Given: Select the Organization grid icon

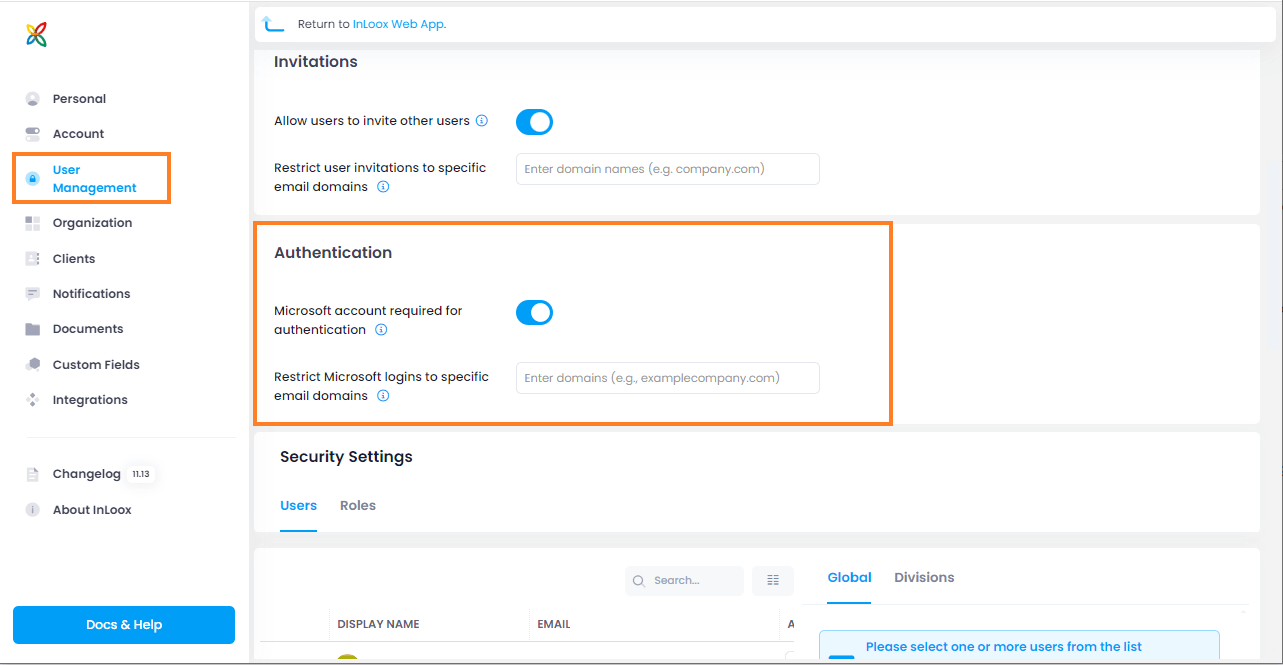Looking at the screenshot, I should point(31,222).
